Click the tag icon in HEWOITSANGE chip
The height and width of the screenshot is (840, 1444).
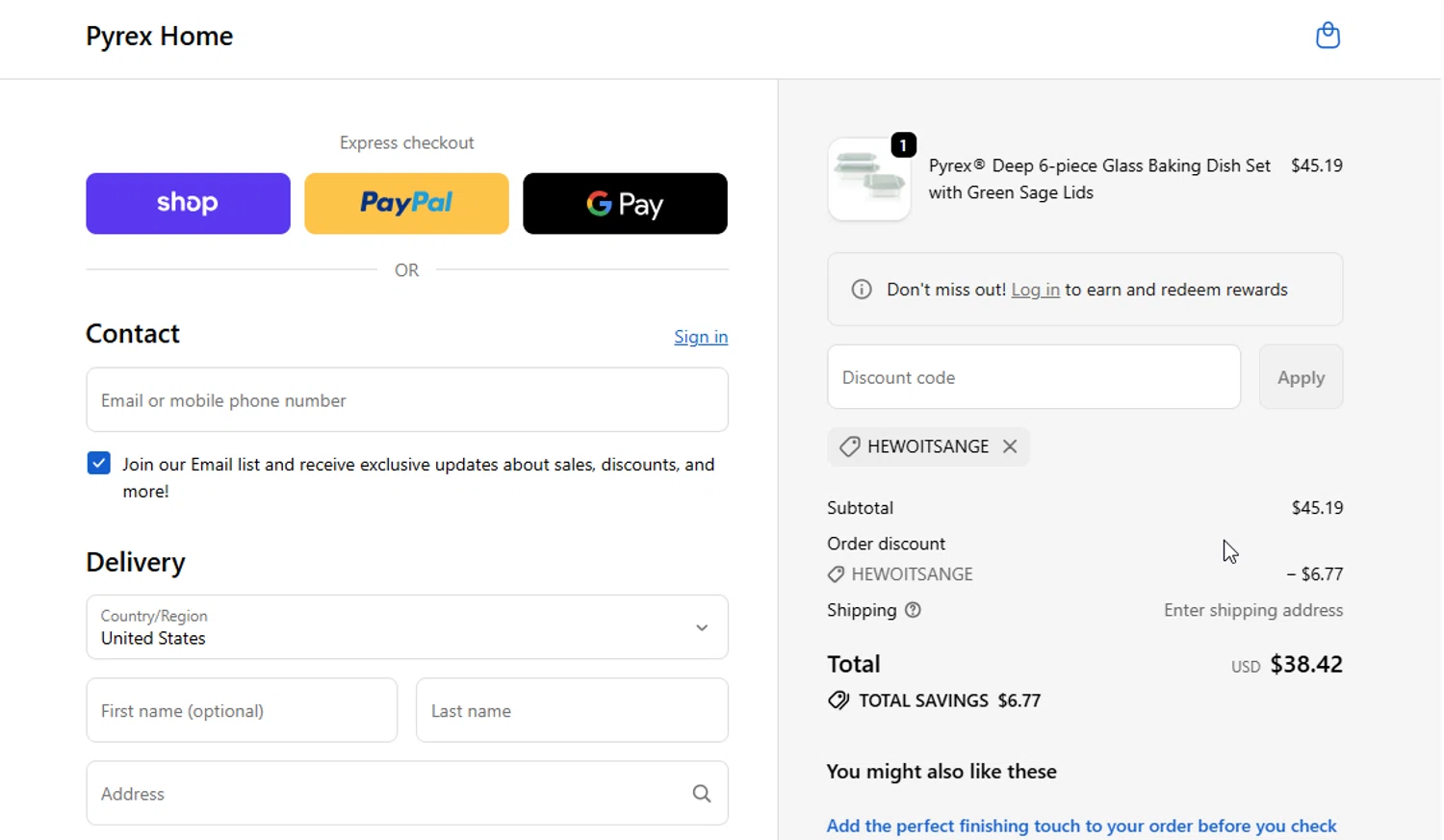(849, 446)
